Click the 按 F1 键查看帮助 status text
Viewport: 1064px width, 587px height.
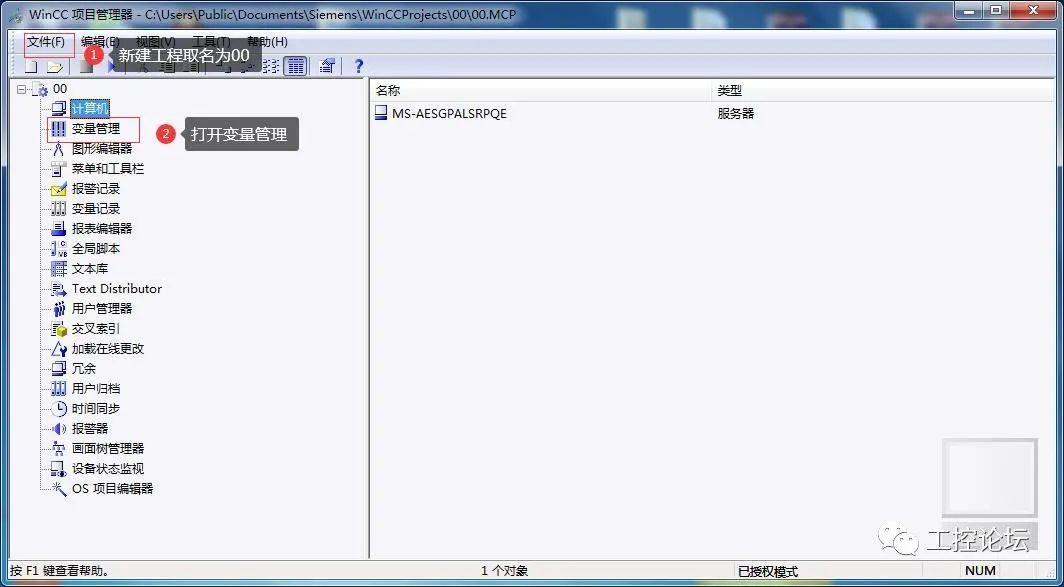[x=60, y=571]
